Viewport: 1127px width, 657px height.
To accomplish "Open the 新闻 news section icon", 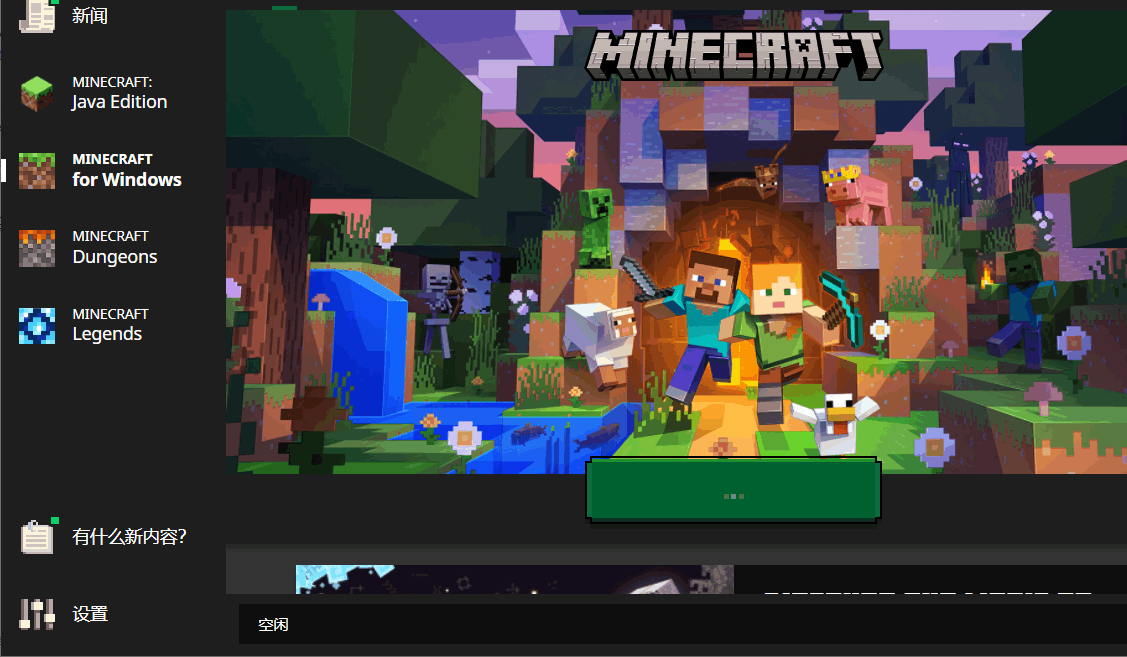I will 37,15.
